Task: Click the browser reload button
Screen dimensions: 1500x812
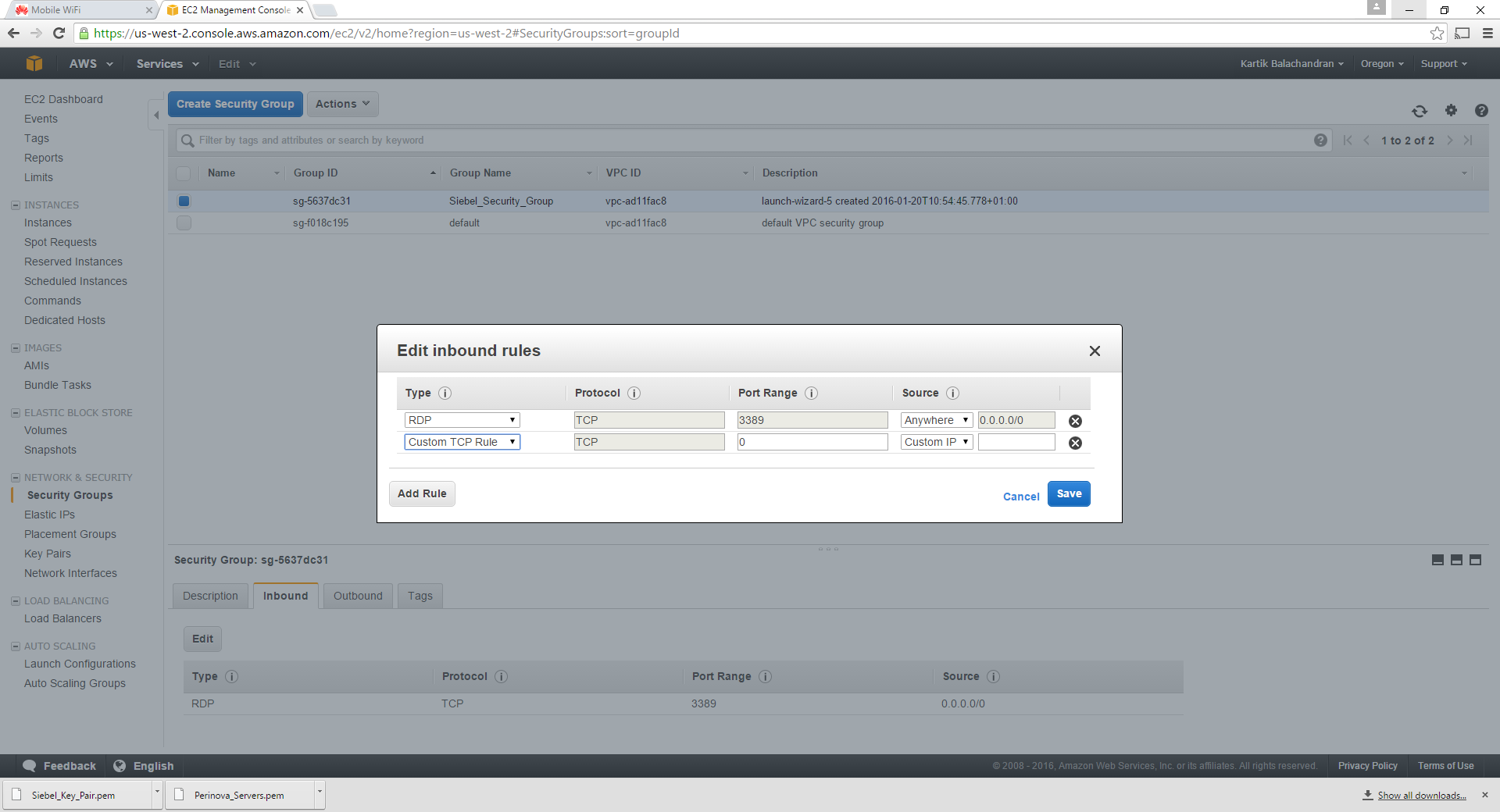Action: (59, 33)
